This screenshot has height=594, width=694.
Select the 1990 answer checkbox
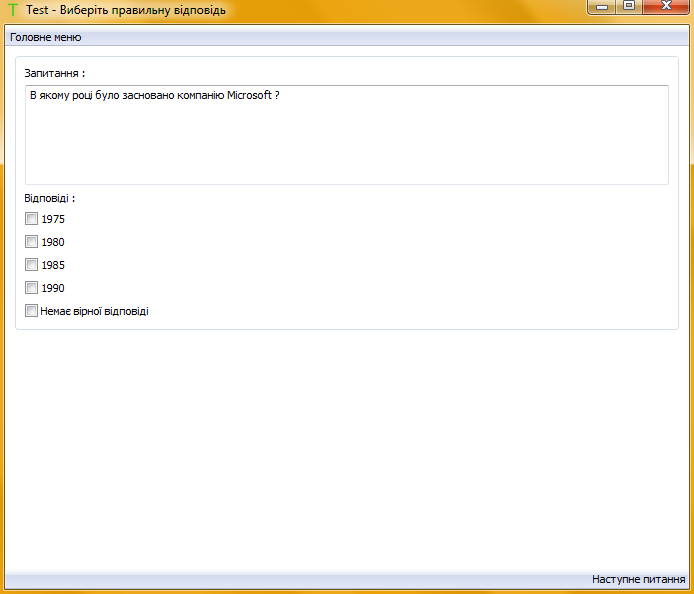point(31,288)
